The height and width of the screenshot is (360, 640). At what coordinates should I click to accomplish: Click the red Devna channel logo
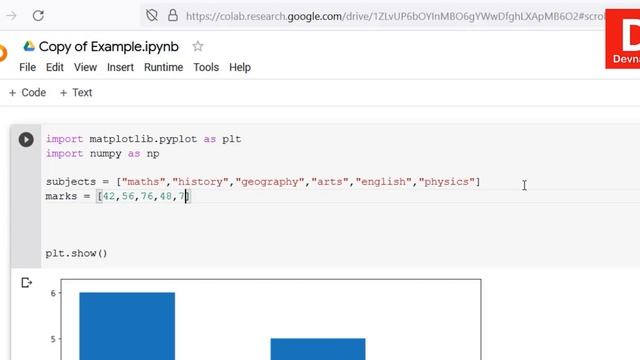[622, 39]
